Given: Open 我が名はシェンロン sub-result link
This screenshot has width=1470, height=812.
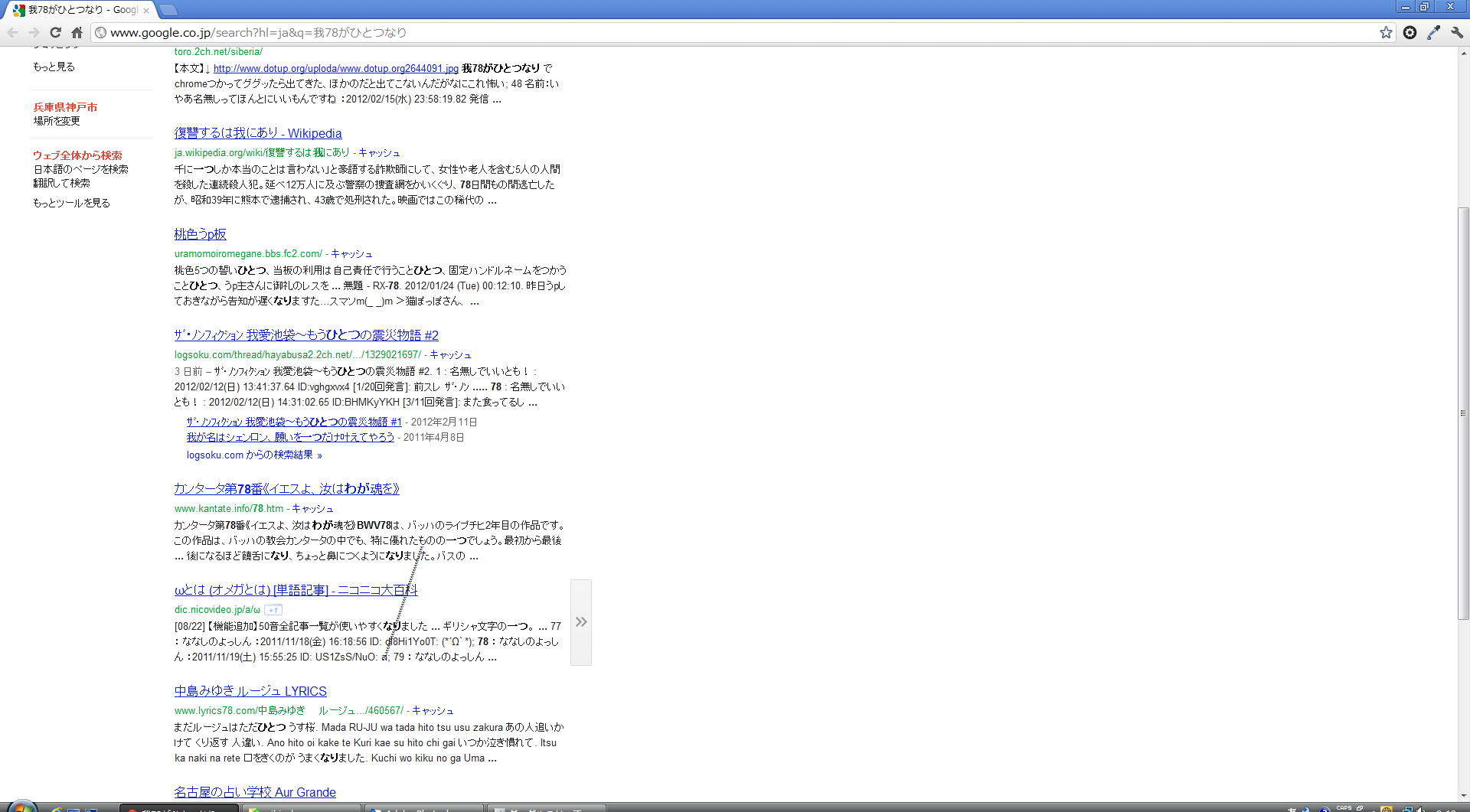Looking at the screenshot, I should (290, 438).
